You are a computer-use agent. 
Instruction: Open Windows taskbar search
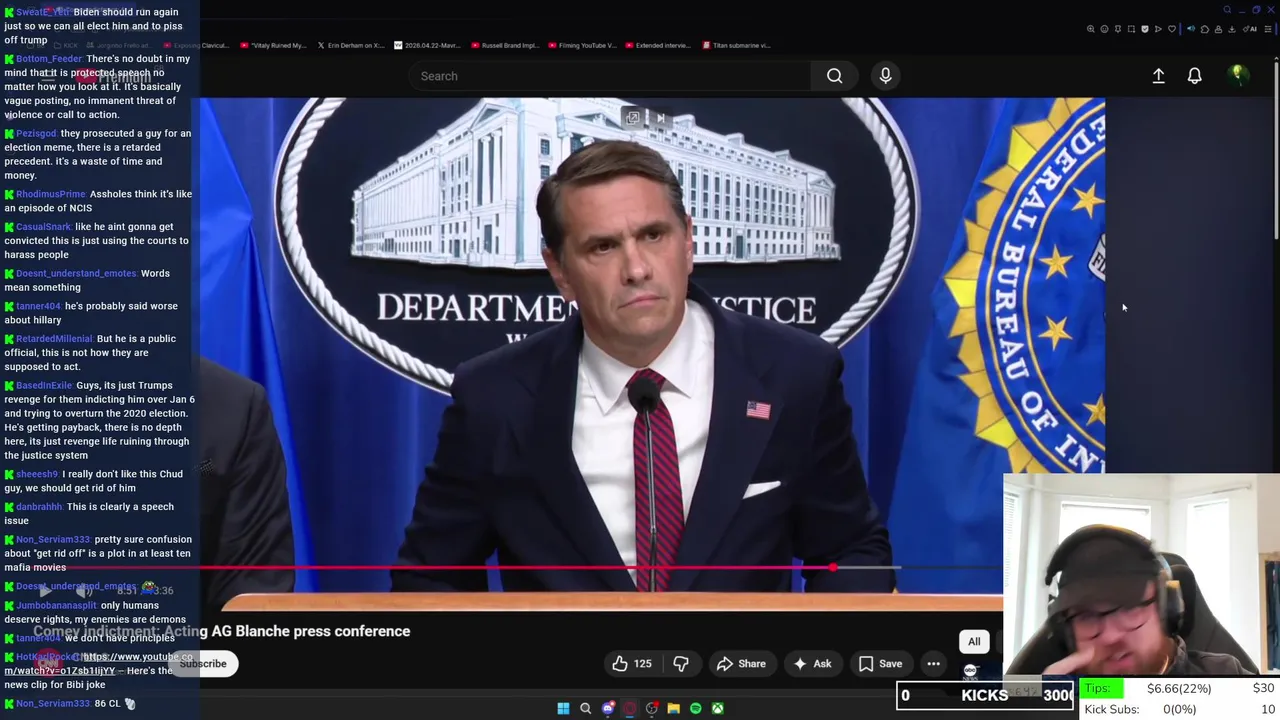pos(586,708)
